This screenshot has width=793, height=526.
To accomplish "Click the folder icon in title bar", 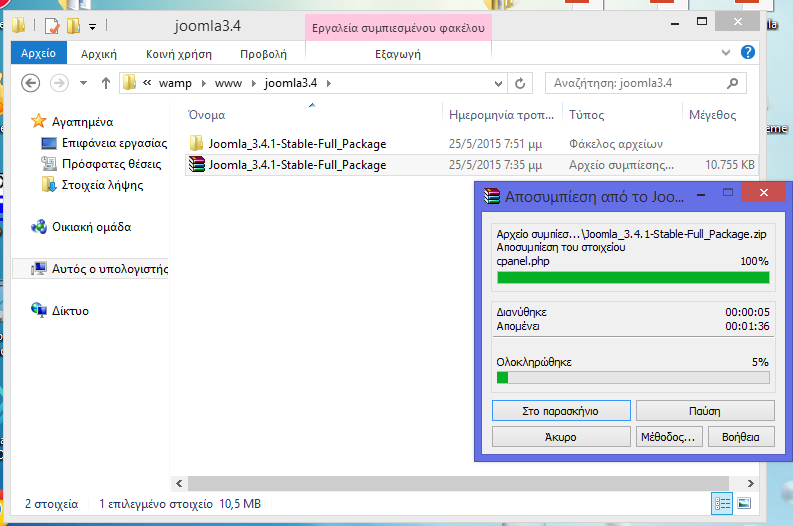I will 19,25.
